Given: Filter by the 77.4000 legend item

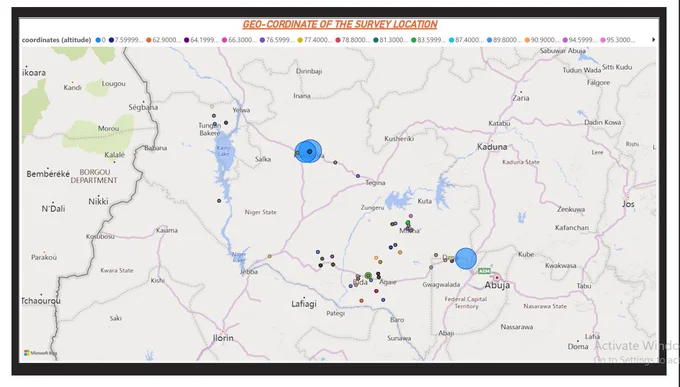Looking at the screenshot, I should coord(314,40).
